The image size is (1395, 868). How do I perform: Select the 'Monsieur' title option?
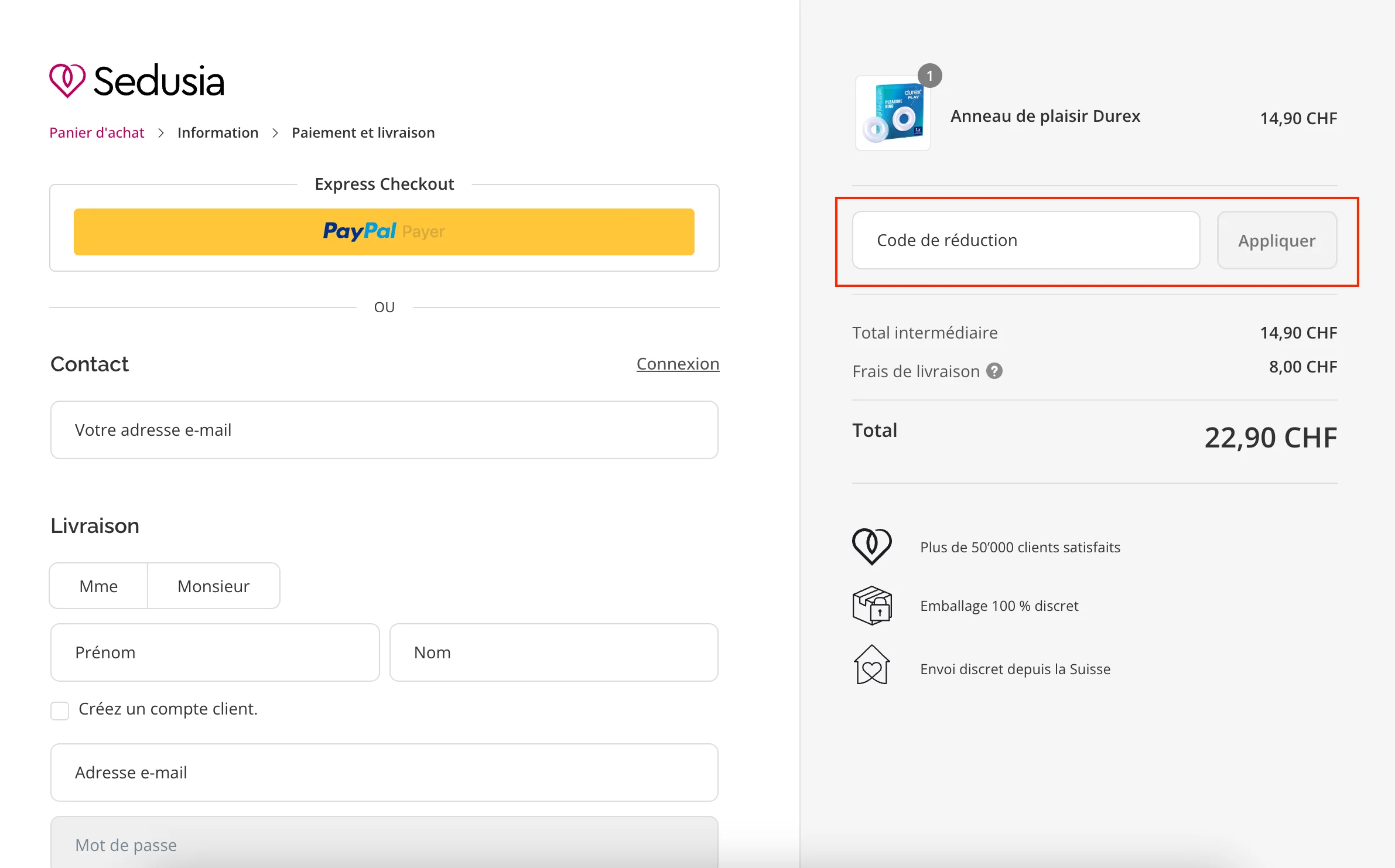(x=213, y=586)
